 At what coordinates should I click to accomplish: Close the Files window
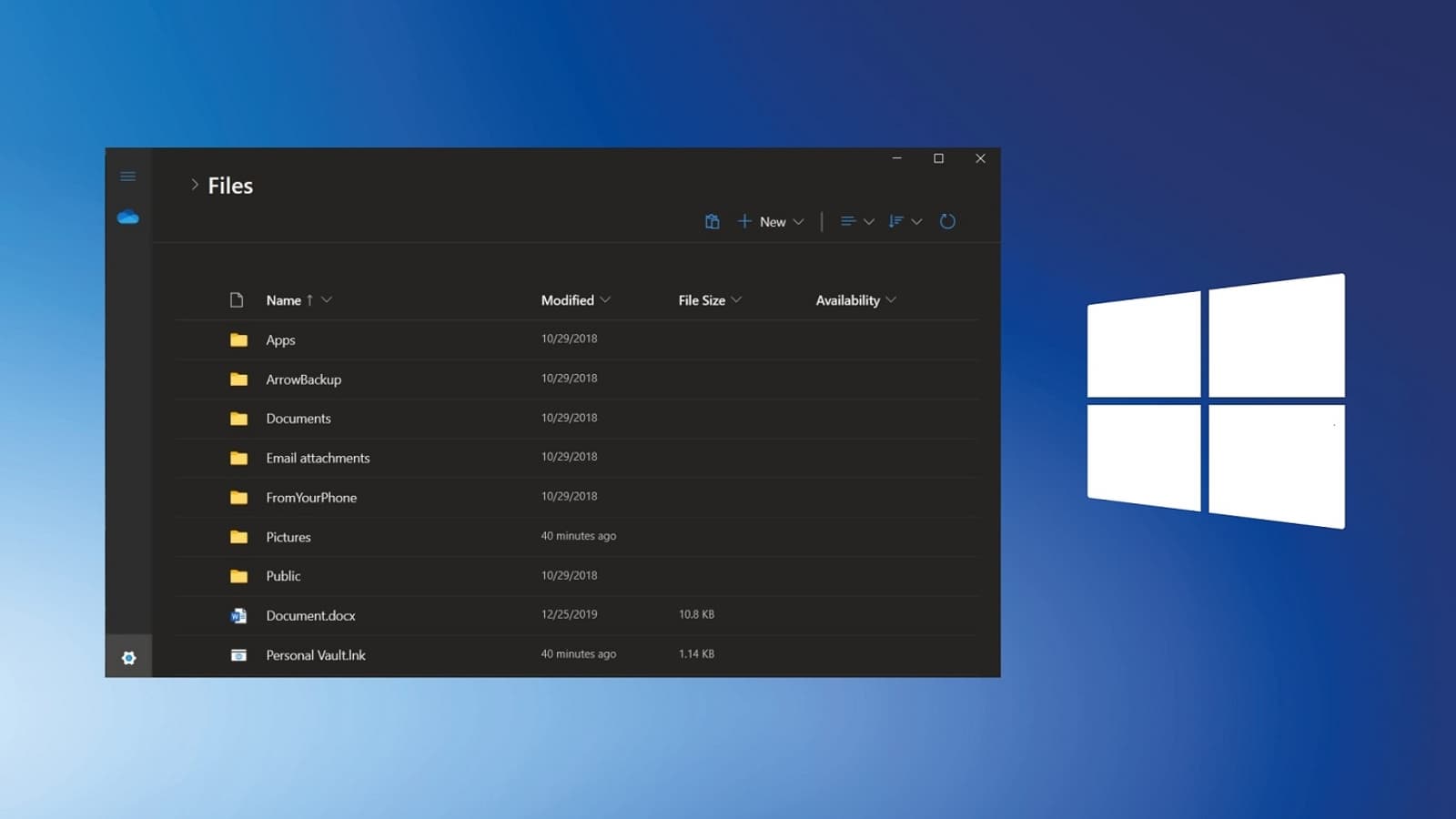pos(980,158)
